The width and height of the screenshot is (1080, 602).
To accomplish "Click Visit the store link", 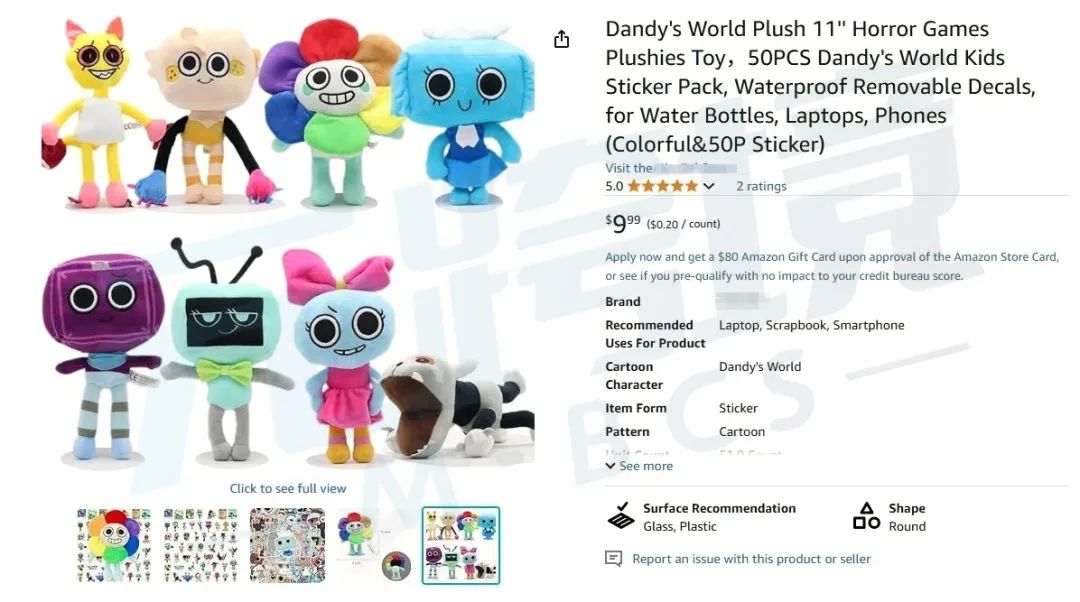I will 671,168.
